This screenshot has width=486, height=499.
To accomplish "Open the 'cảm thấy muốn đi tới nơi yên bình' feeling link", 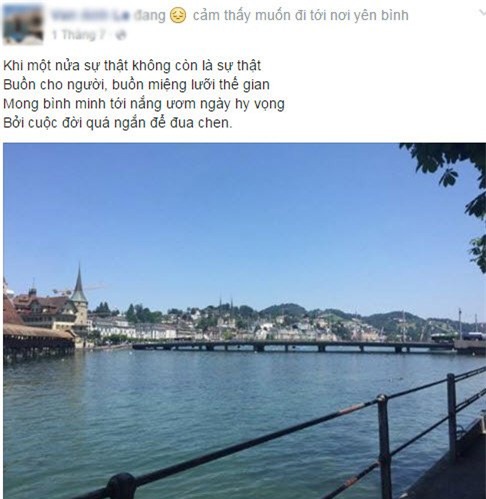I will tap(300, 15).
